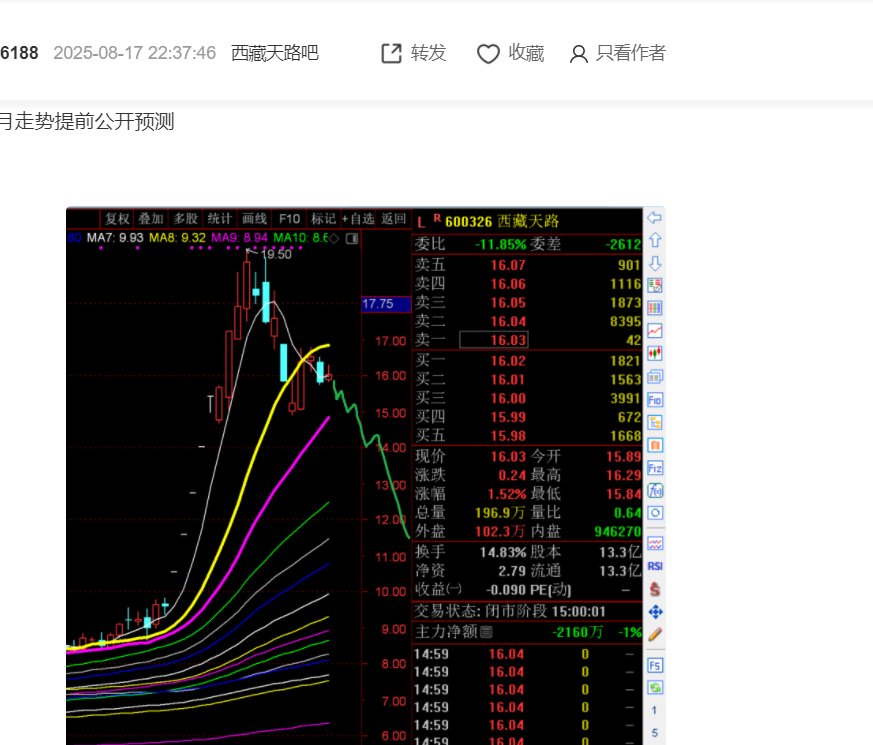
Task: Click the 现价 value 16.03
Action: click(508, 457)
